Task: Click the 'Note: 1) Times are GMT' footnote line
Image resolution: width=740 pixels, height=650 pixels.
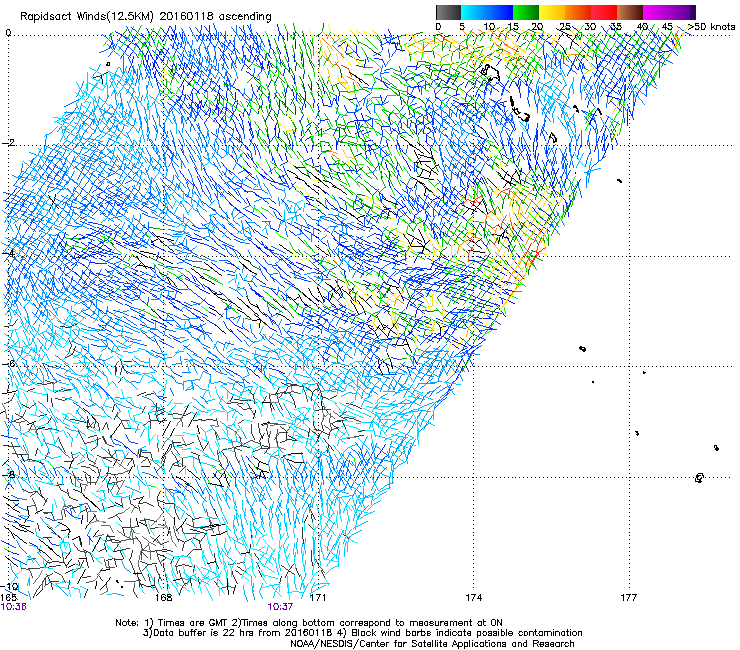Action: 309,623
